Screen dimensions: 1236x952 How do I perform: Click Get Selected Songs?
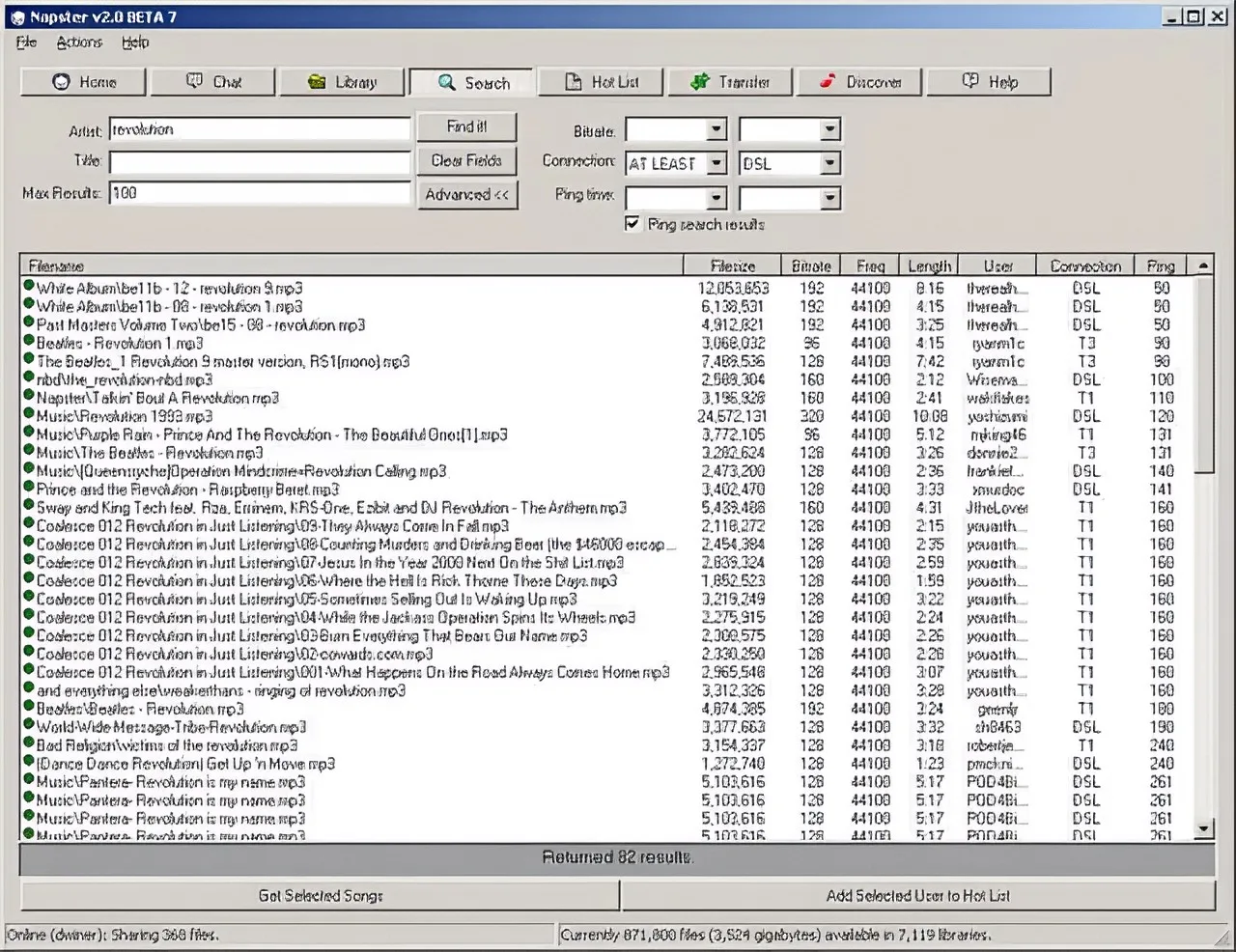click(x=320, y=896)
